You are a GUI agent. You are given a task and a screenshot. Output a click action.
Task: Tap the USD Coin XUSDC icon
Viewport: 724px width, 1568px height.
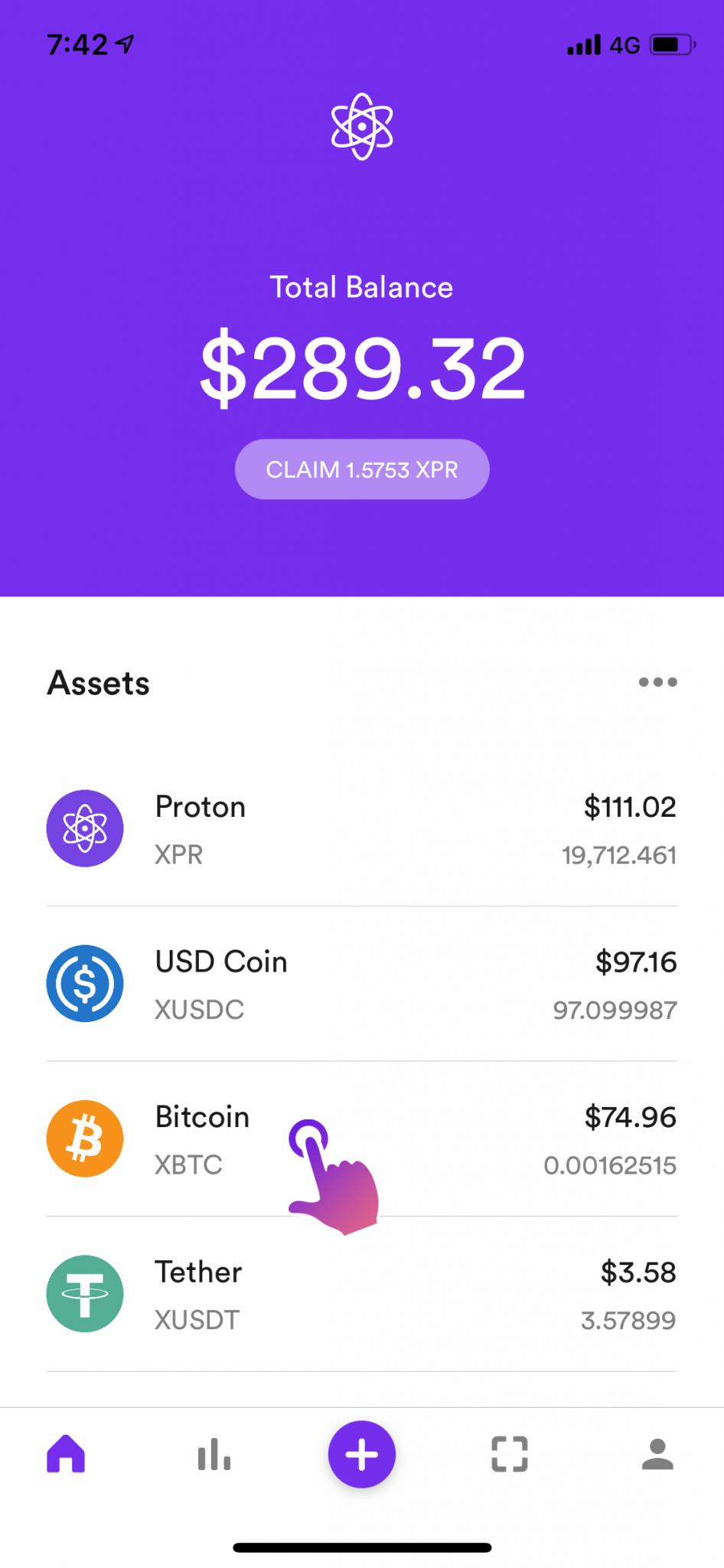85,984
